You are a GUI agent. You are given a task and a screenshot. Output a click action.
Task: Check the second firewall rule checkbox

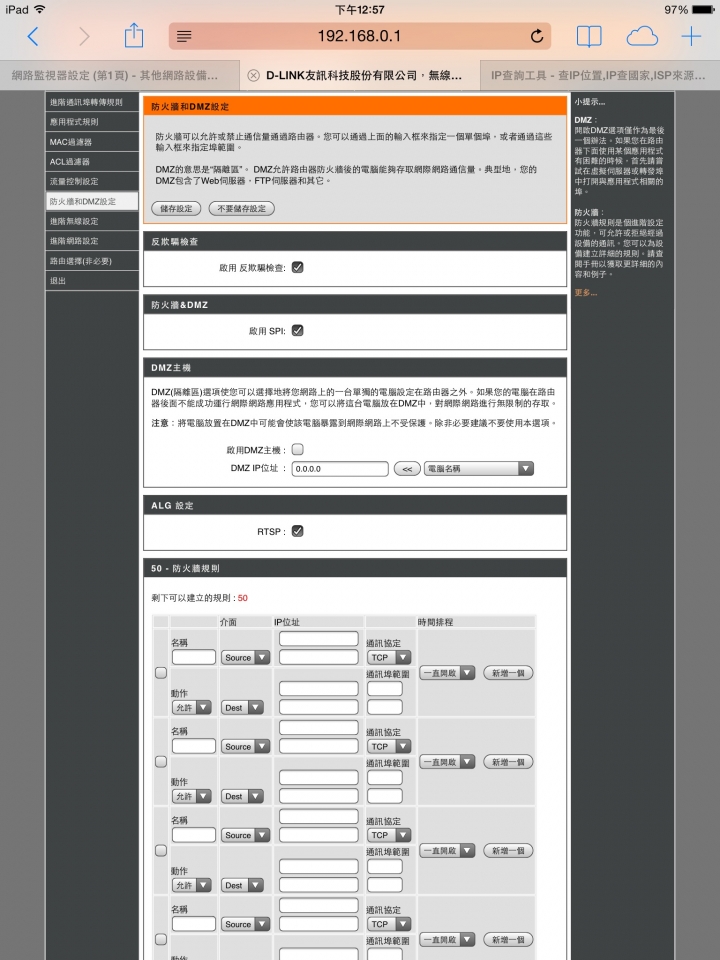pyautogui.click(x=161, y=762)
